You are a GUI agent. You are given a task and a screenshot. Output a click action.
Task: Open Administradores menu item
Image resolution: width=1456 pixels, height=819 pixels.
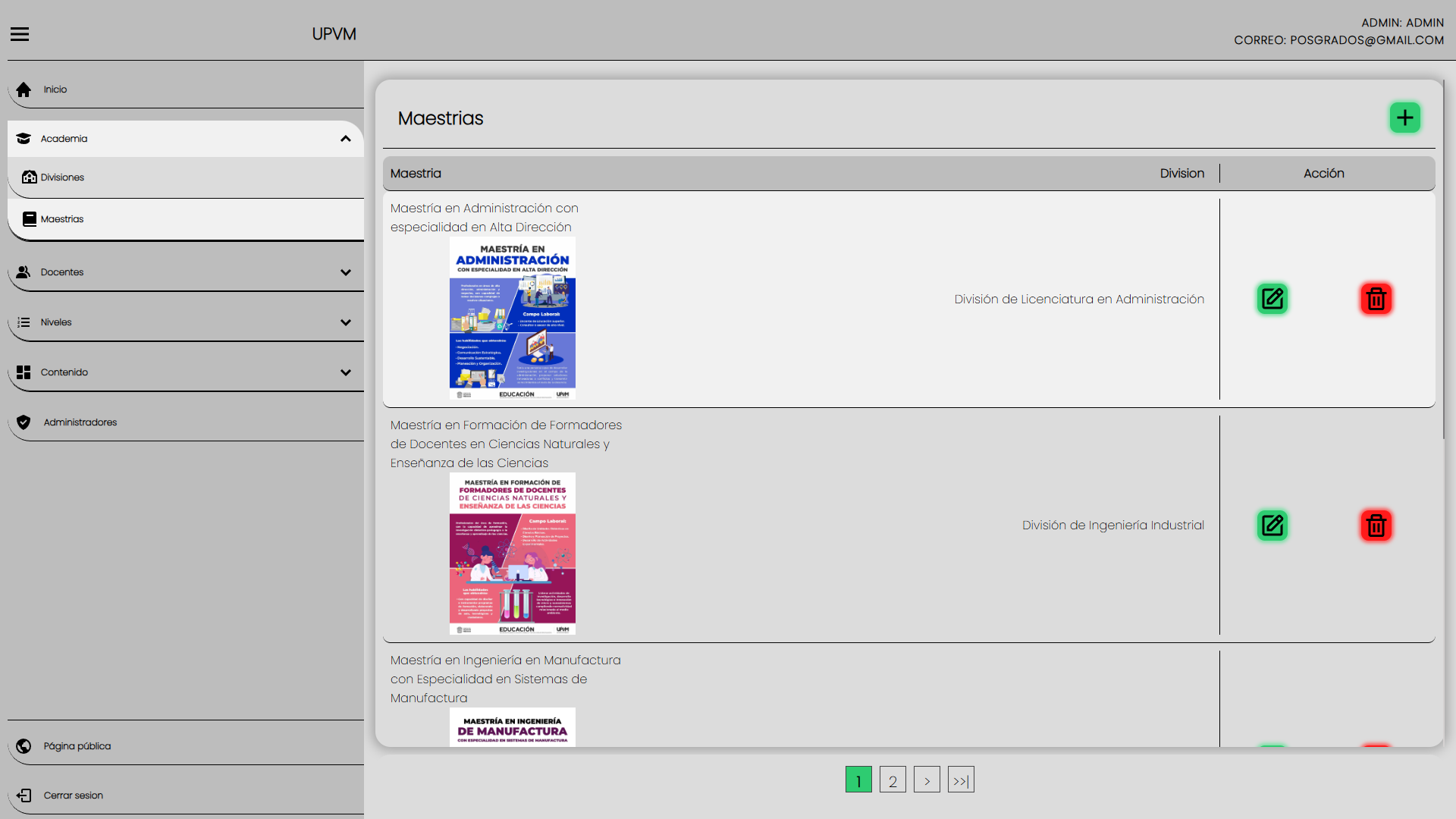click(186, 422)
